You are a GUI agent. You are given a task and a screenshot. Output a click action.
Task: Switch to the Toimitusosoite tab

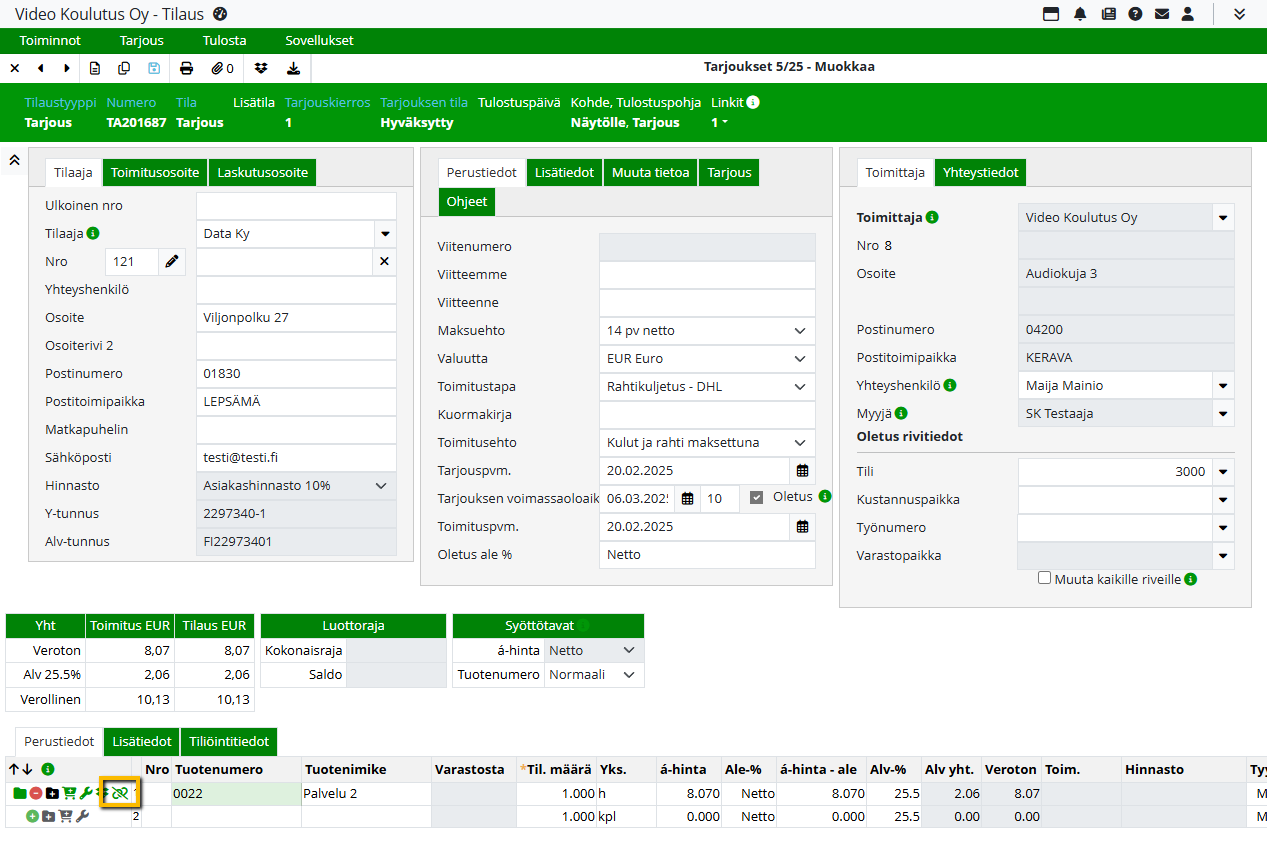155,172
